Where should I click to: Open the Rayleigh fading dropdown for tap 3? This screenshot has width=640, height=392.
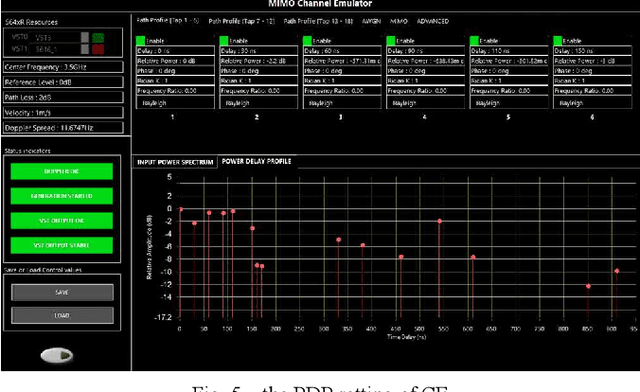(x=342, y=103)
